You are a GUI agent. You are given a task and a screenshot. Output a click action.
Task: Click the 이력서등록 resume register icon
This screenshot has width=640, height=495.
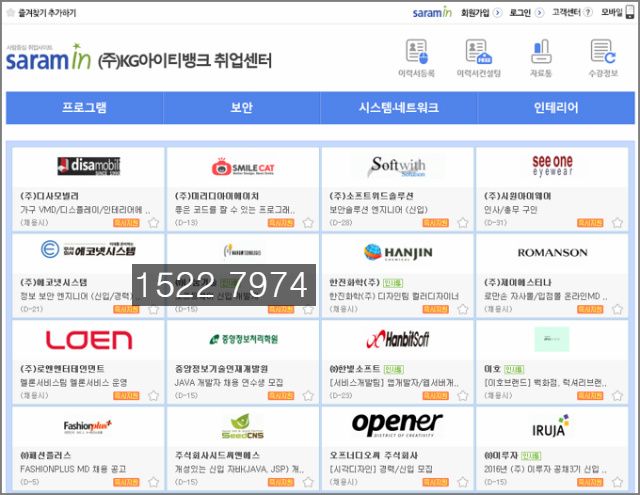pyautogui.click(x=417, y=52)
